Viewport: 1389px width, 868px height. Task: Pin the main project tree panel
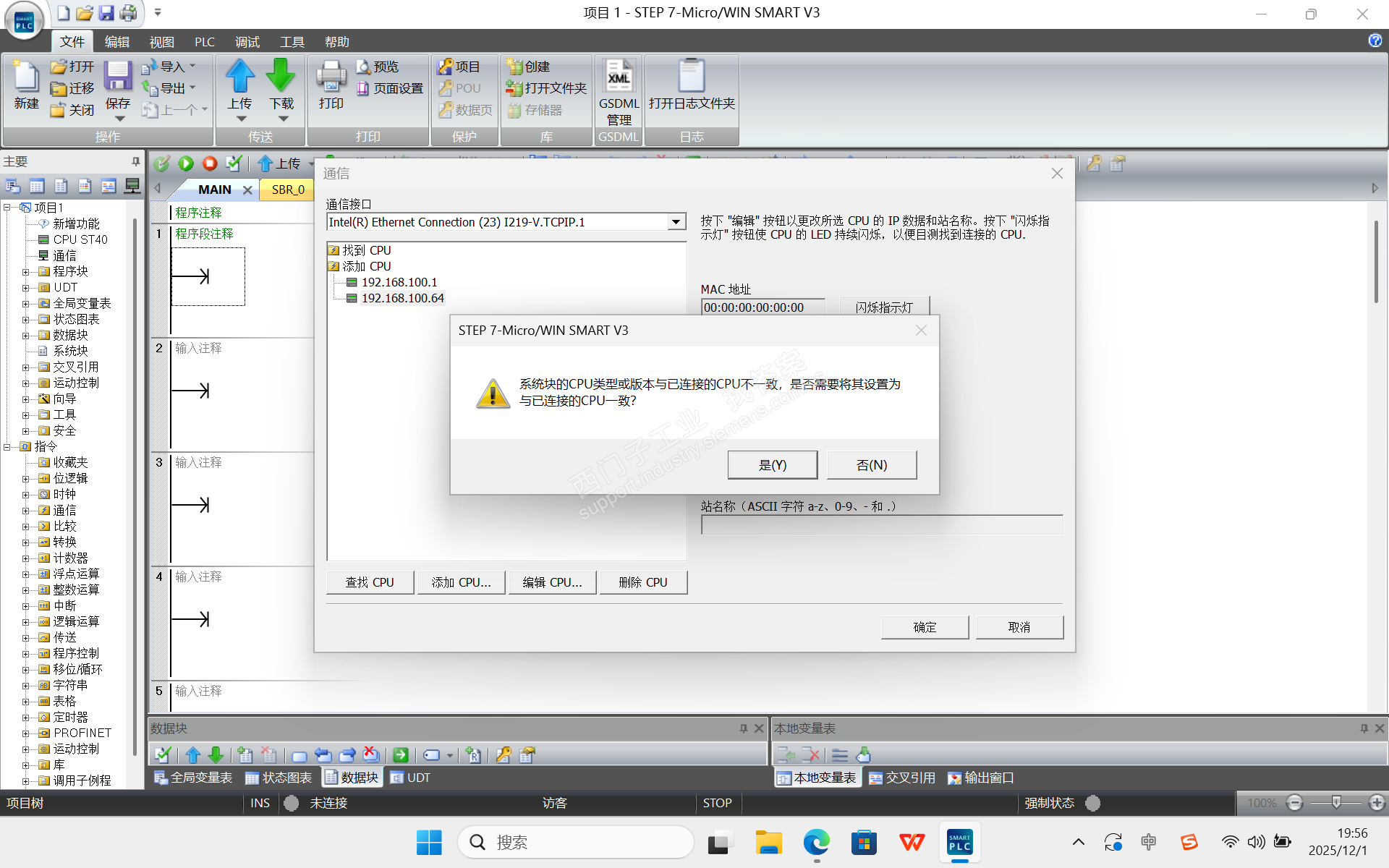135,161
